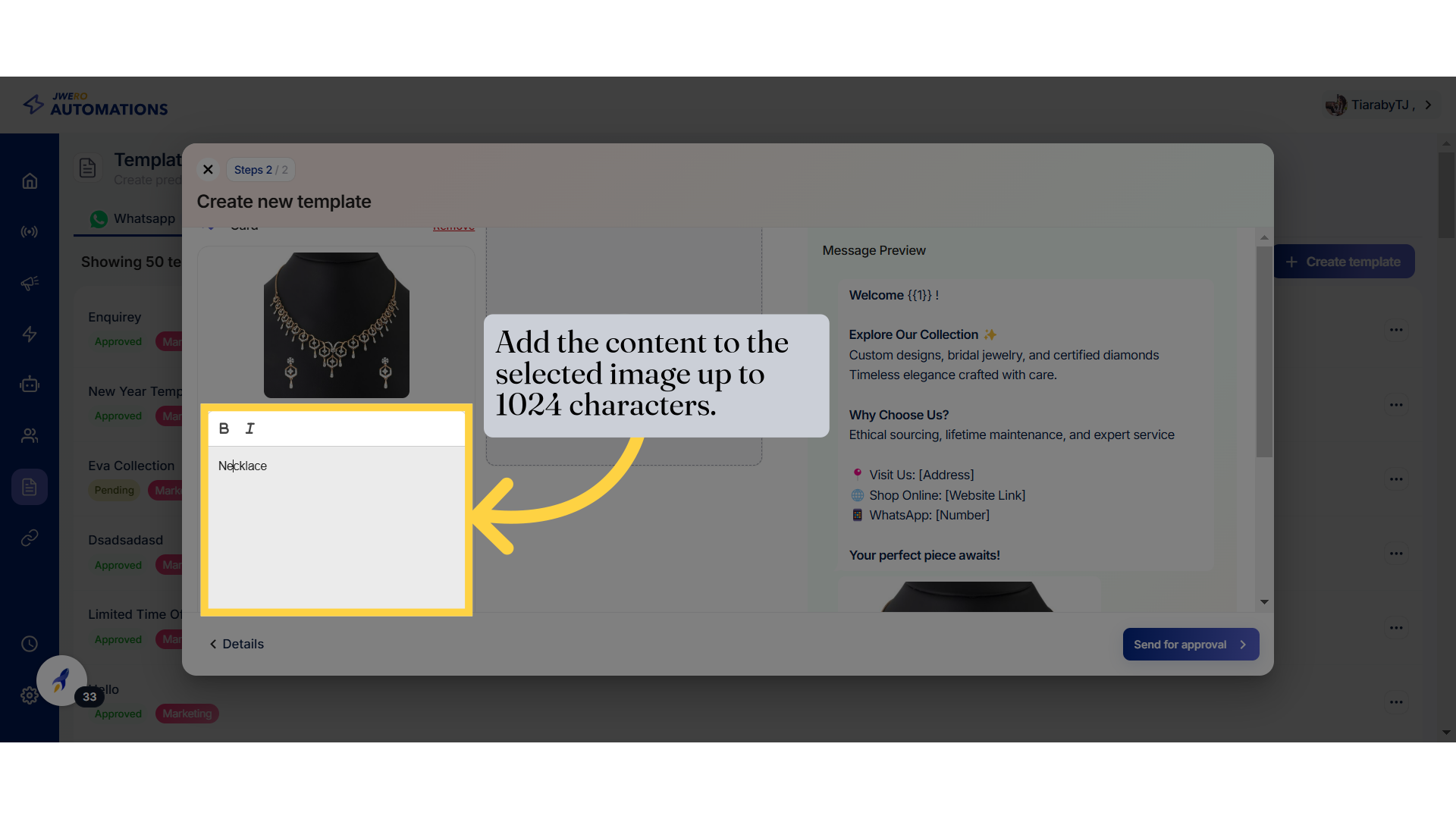
Task: Click Send for approval button
Action: pos(1190,645)
